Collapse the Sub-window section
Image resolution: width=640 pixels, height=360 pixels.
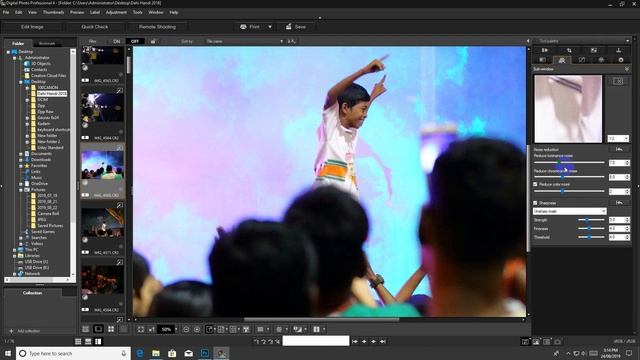(627, 69)
